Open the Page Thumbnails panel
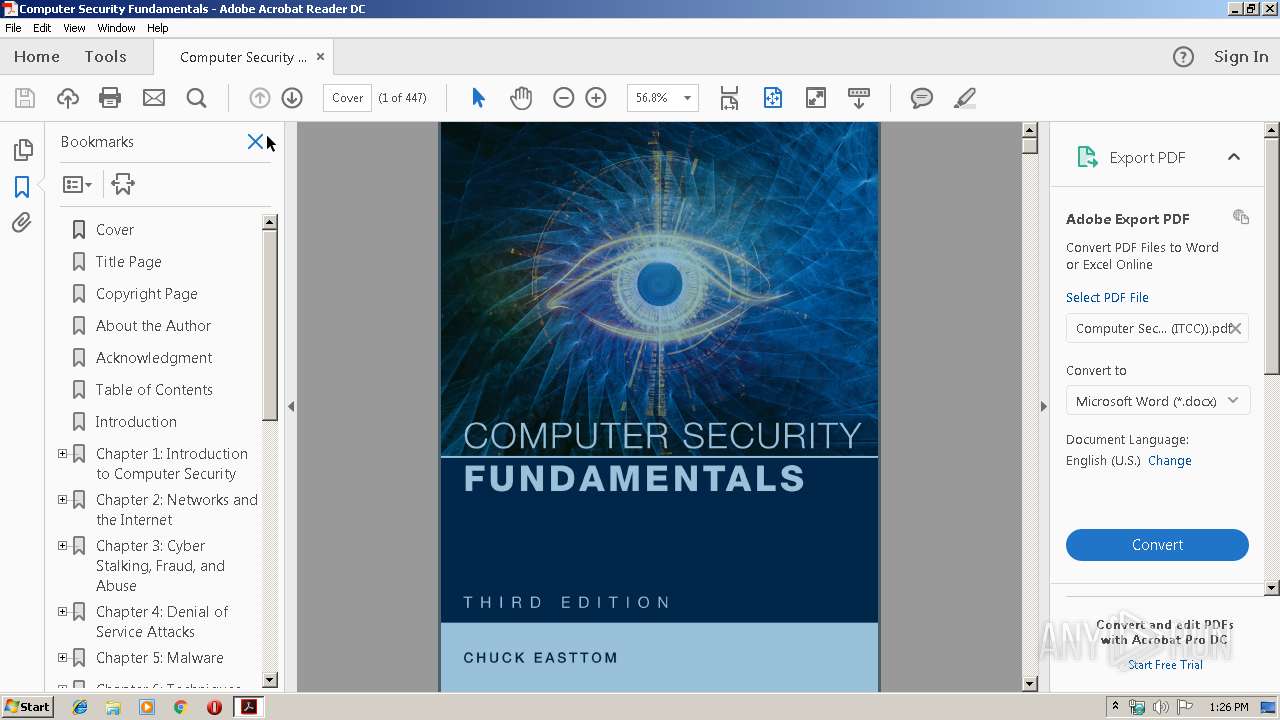The height and width of the screenshot is (720, 1280). coord(22,150)
